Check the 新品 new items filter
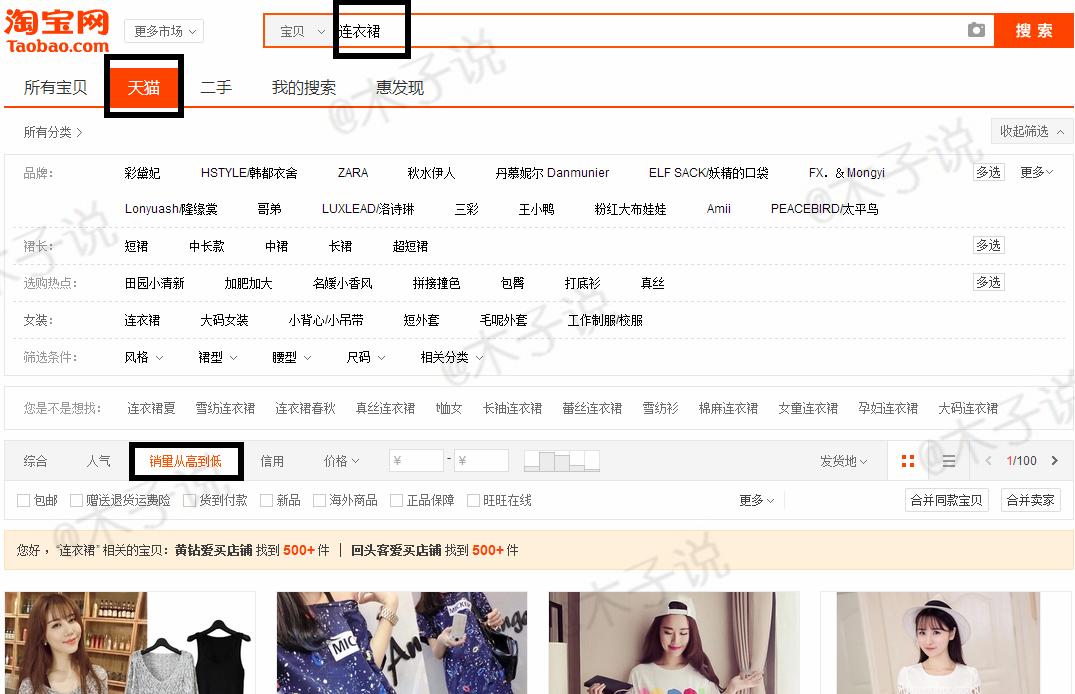Screen dimensions: 1075x694 (267, 500)
